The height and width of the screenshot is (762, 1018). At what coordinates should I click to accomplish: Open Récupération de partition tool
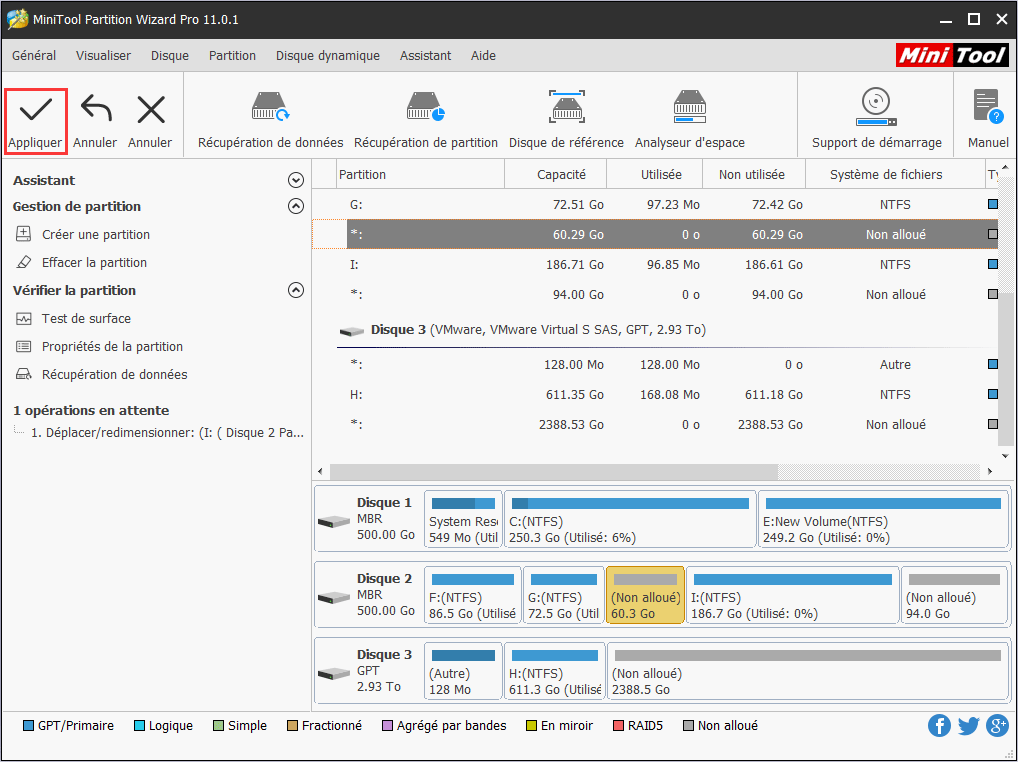pos(426,121)
